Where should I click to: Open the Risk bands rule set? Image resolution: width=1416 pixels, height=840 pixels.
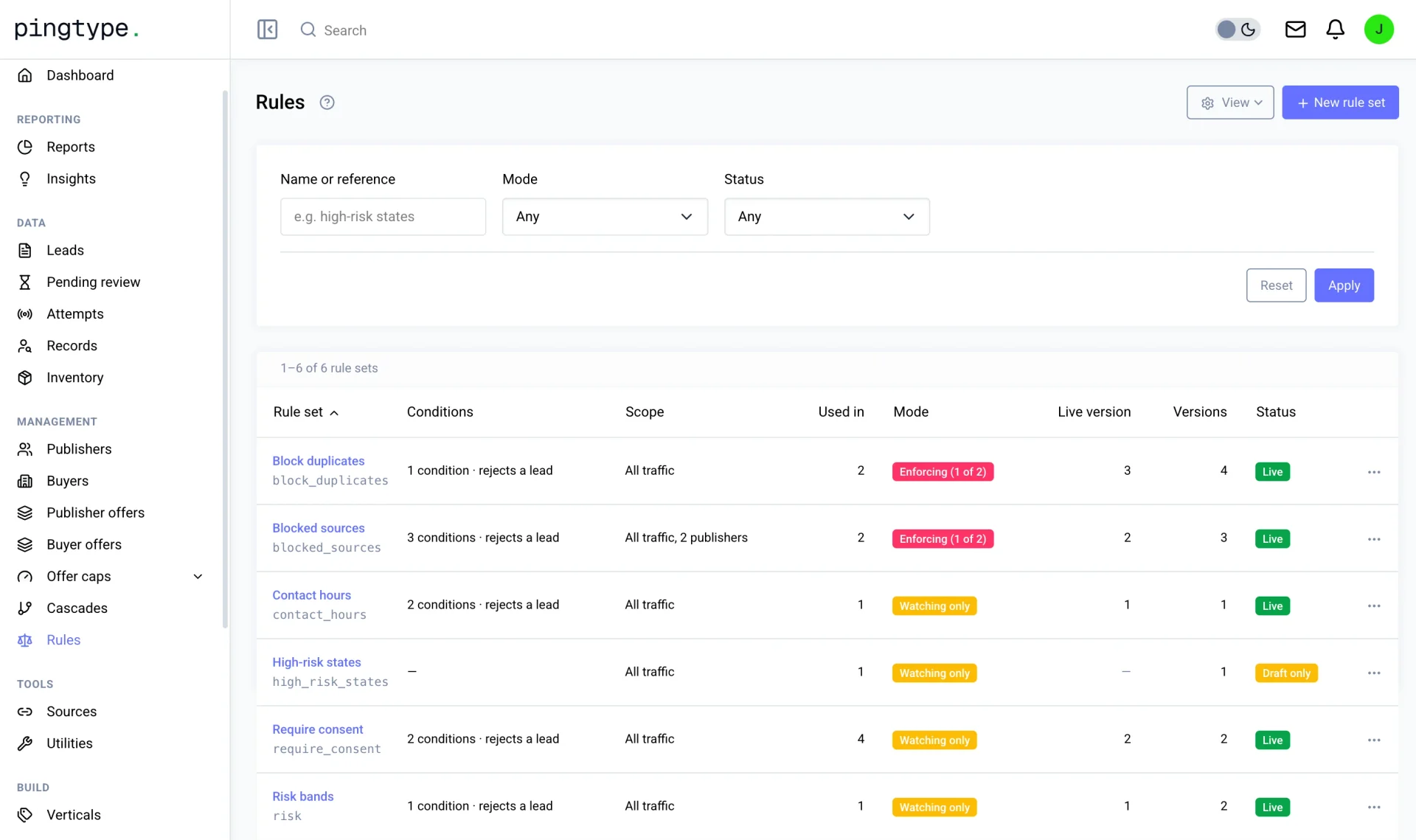[303, 796]
